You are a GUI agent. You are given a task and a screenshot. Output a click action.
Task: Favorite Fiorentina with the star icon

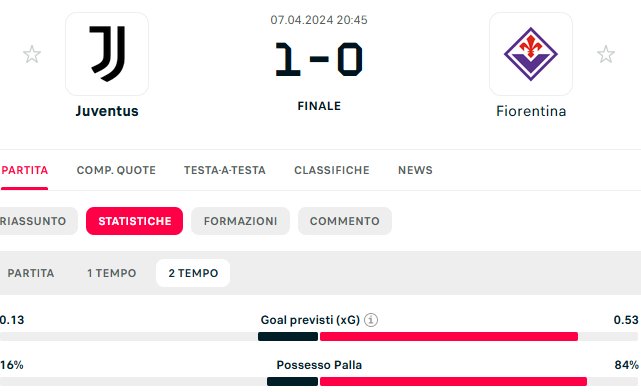click(605, 54)
